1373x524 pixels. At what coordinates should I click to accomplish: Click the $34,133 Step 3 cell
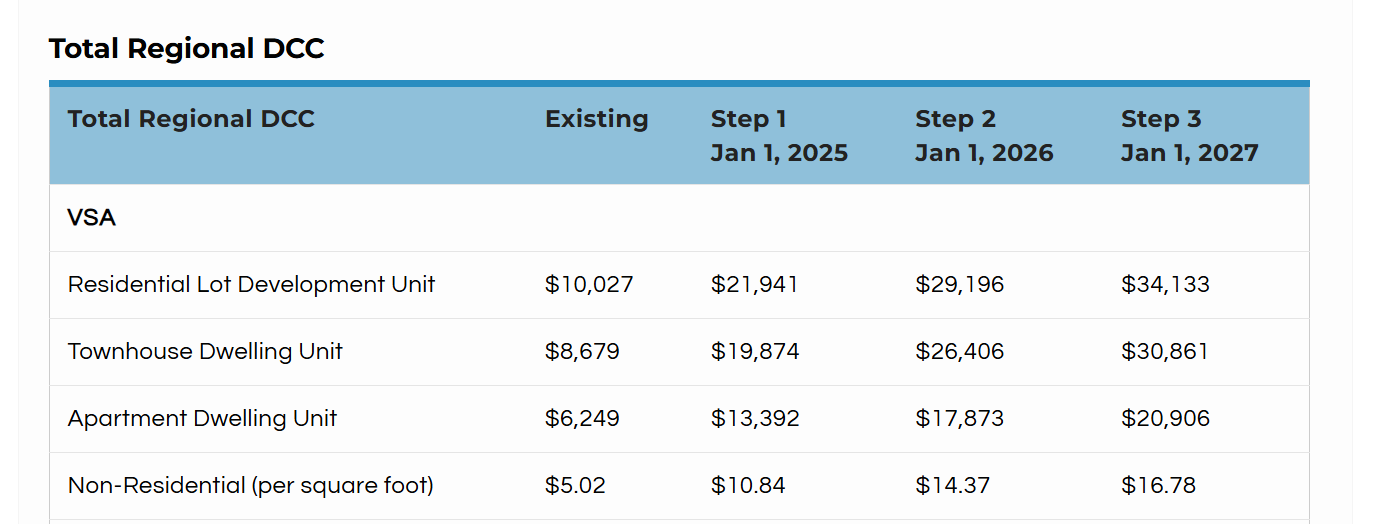1165,285
